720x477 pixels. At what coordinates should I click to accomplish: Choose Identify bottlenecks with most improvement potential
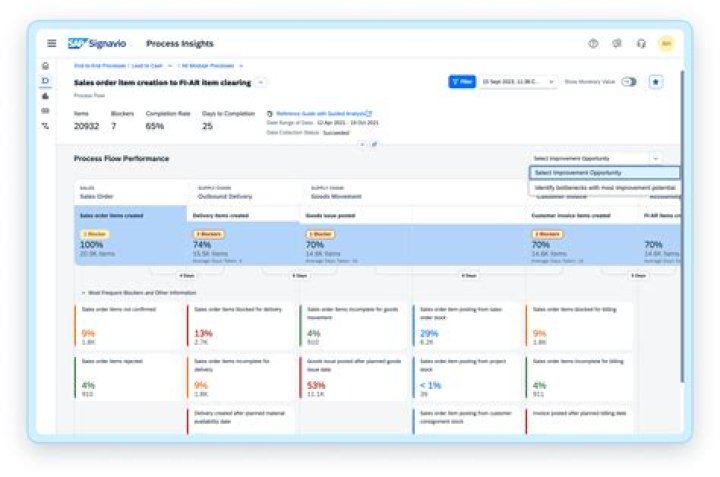[x=604, y=188]
